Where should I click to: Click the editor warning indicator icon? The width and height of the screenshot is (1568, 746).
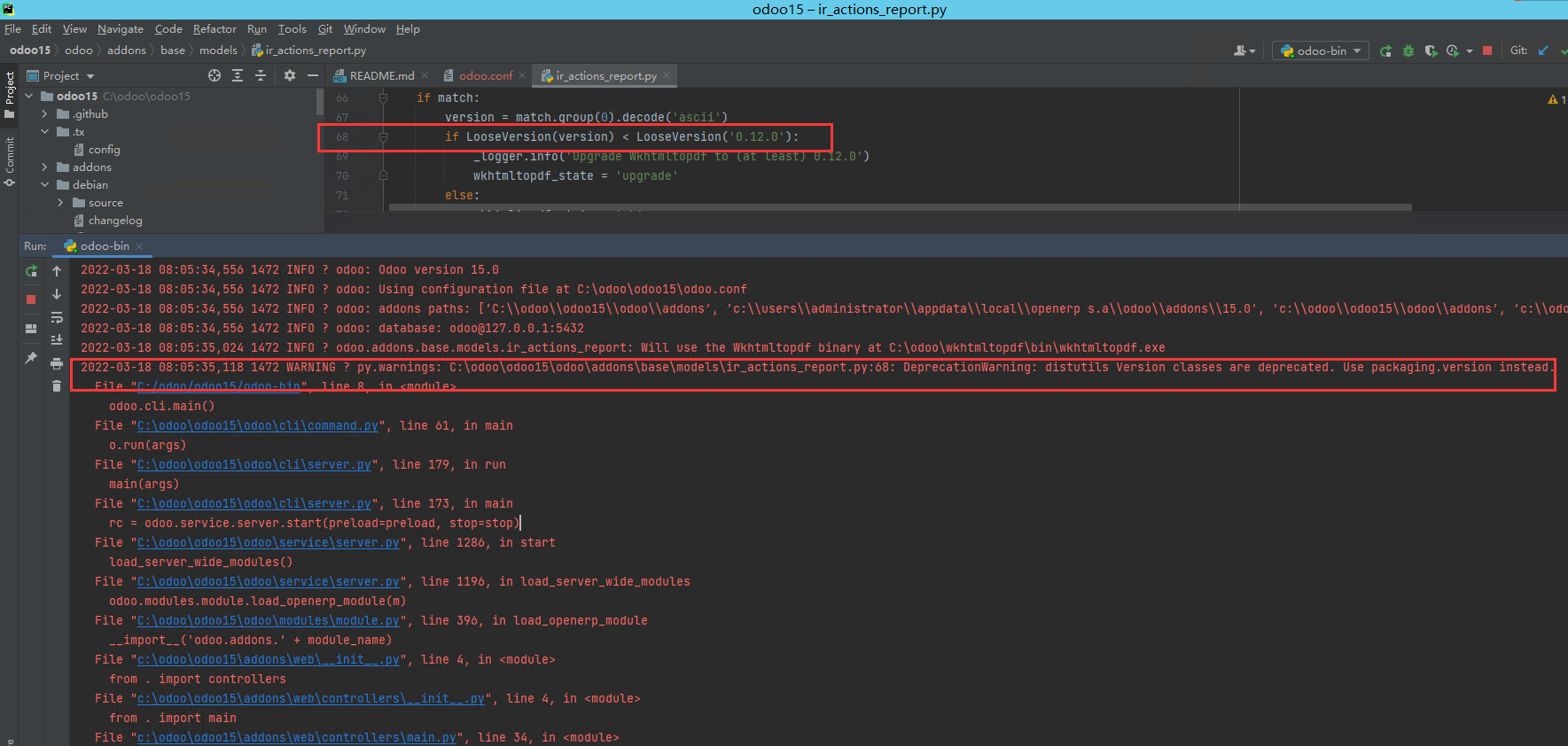(x=1553, y=99)
